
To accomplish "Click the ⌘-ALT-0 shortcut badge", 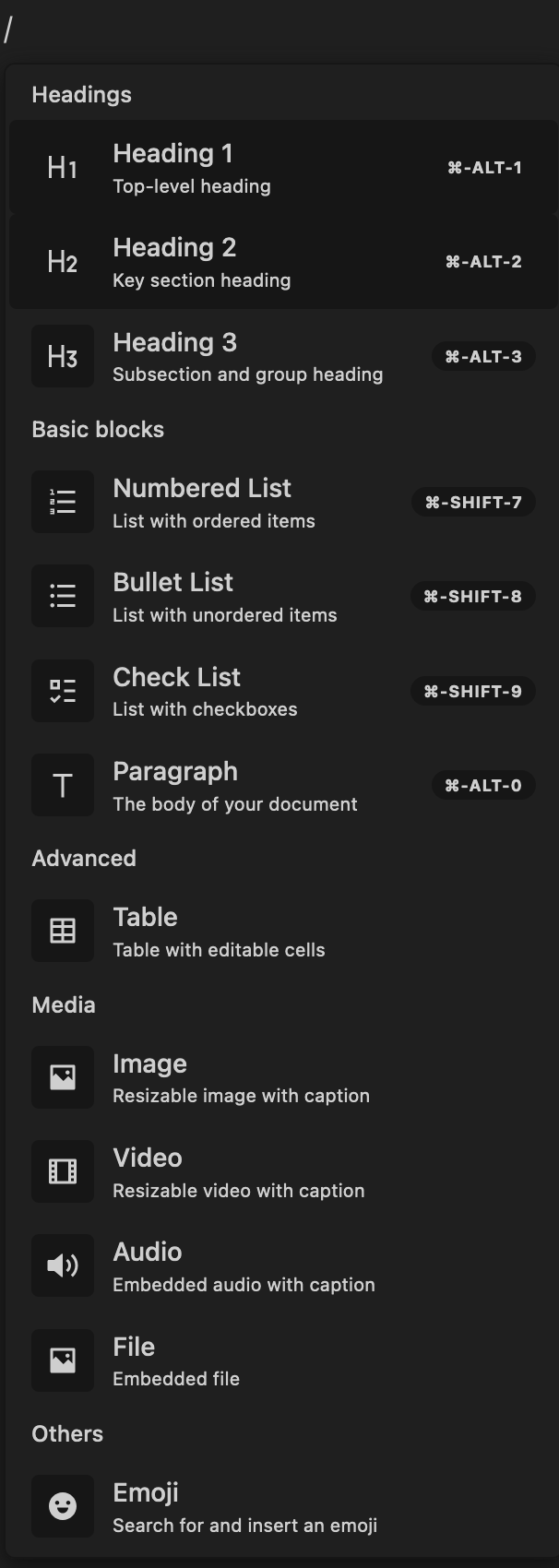I will [x=483, y=786].
